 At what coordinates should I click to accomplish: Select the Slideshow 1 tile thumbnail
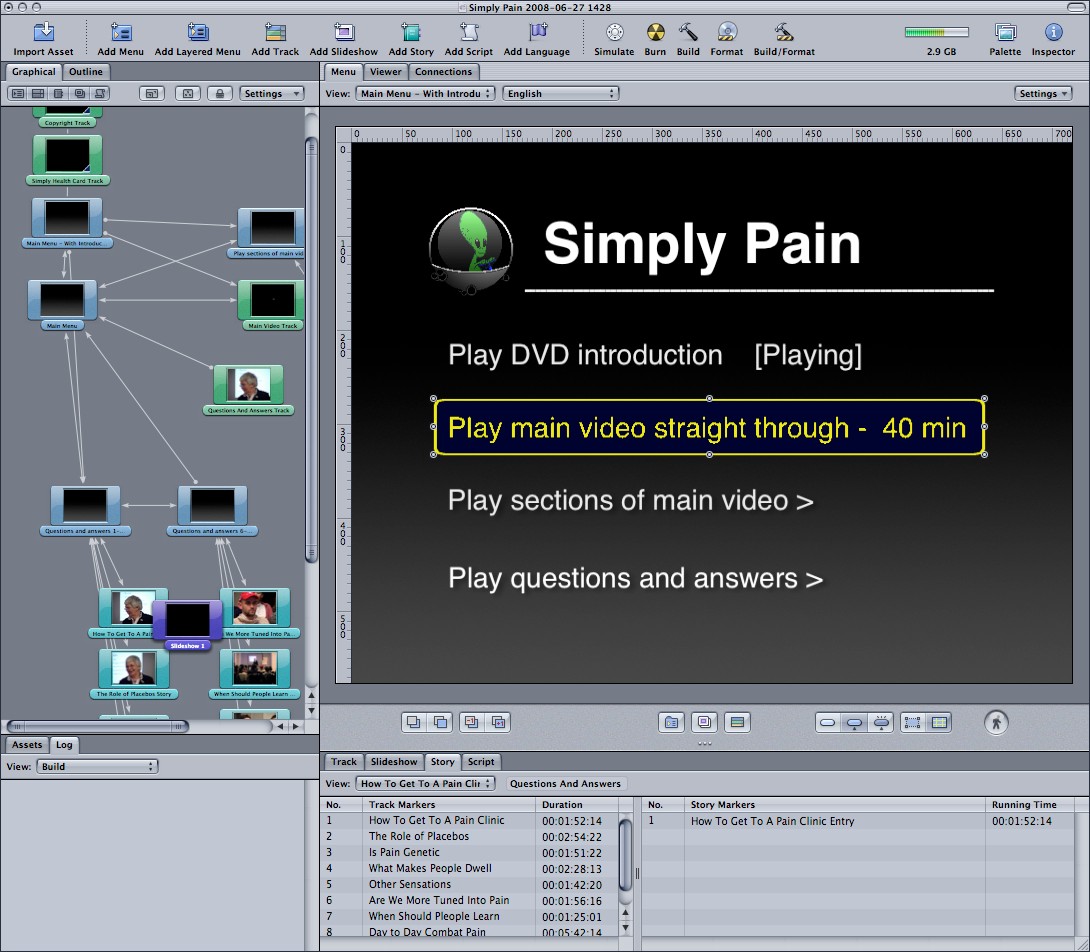[187, 622]
